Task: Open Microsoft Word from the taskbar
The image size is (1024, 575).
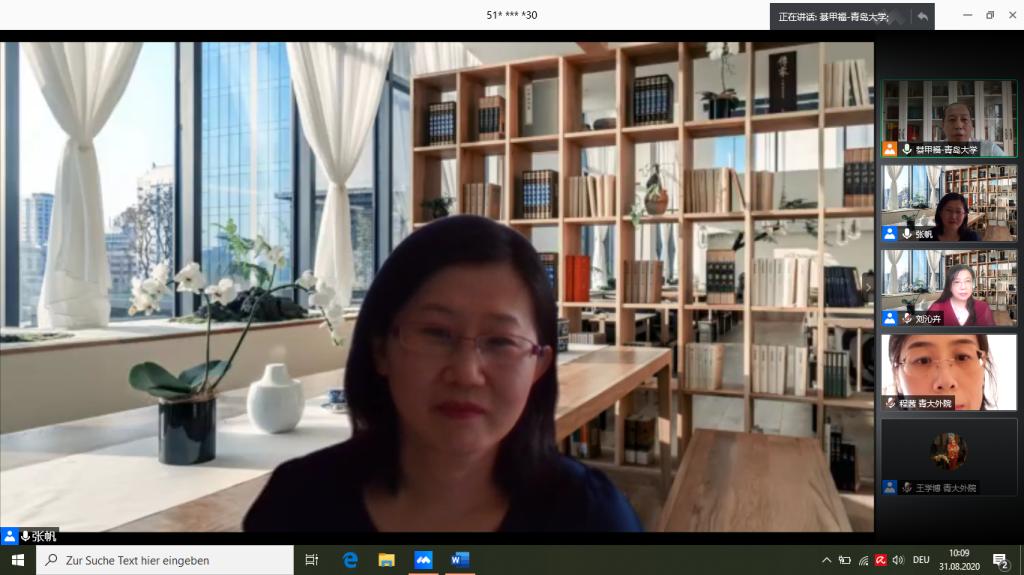Action: 459,560
